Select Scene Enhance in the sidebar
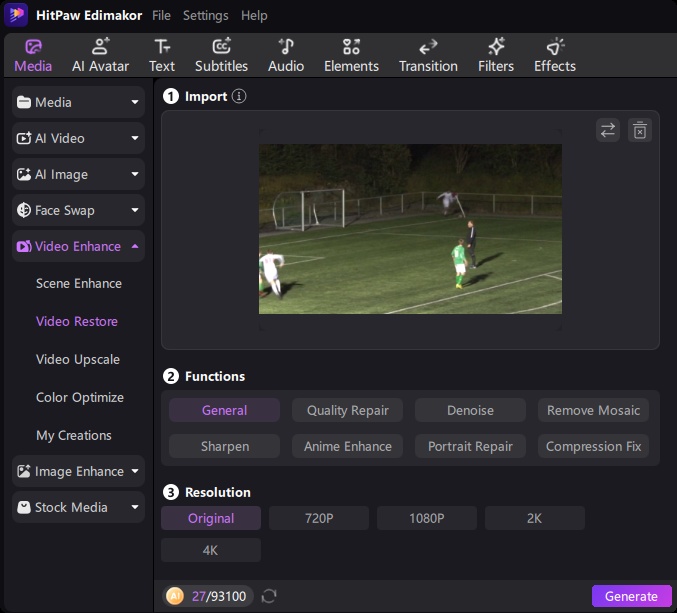 79,284
